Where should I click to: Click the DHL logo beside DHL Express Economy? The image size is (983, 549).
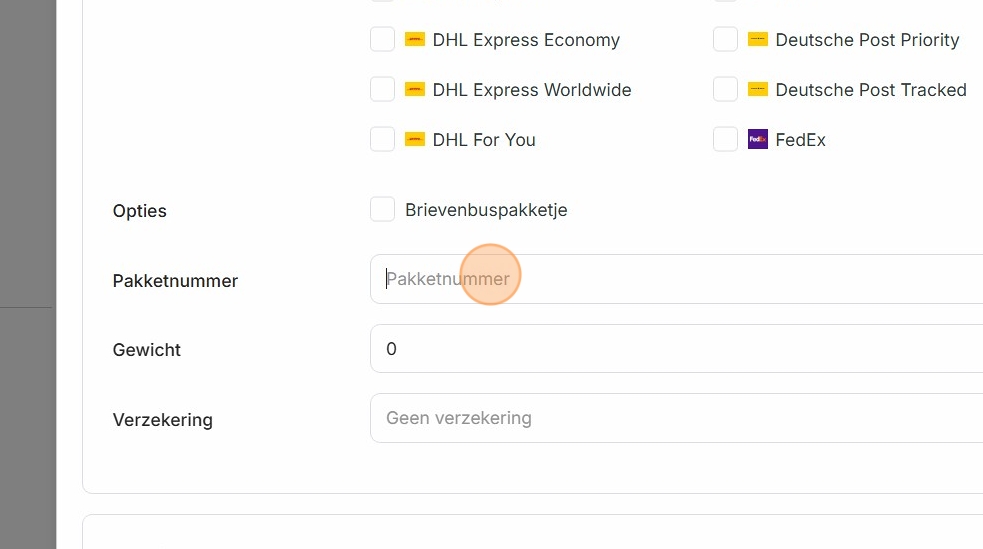coord(415,40)
